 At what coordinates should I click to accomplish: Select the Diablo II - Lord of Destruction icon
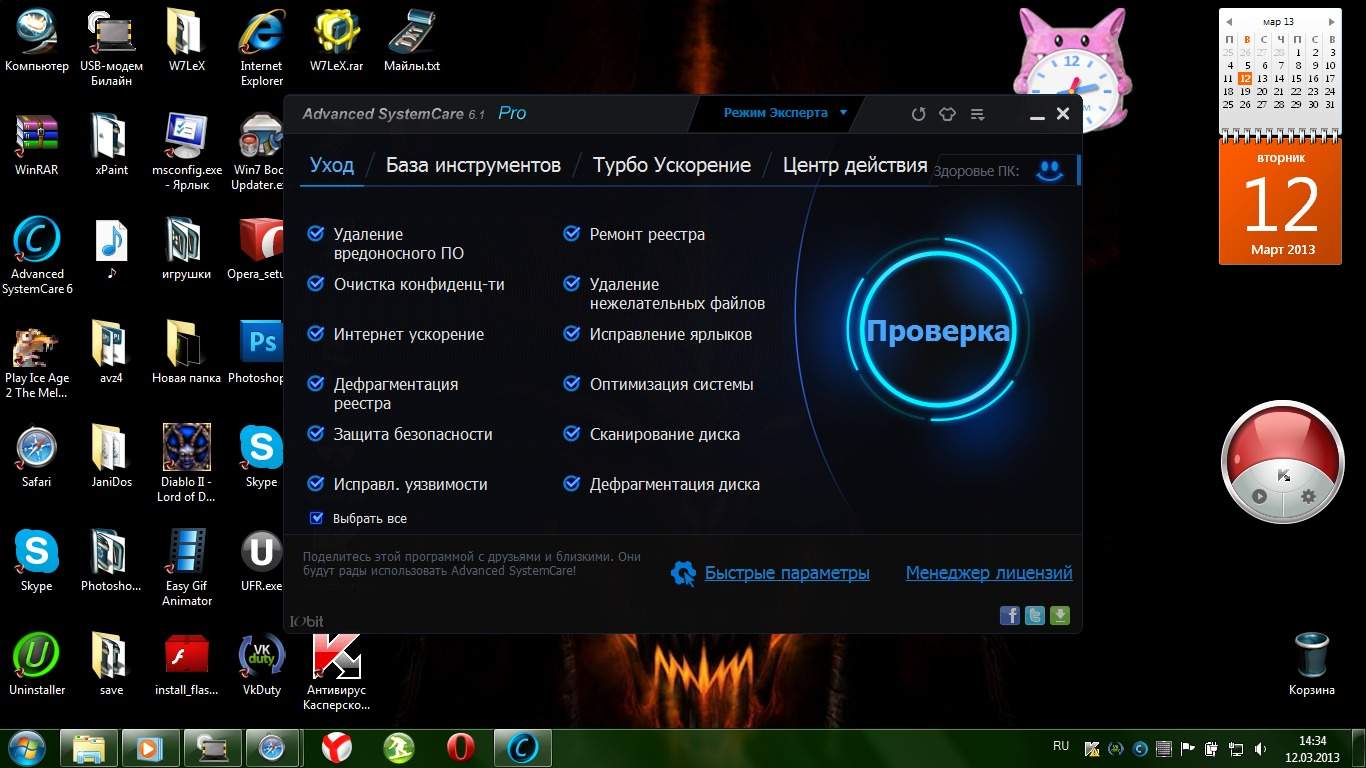186,464
